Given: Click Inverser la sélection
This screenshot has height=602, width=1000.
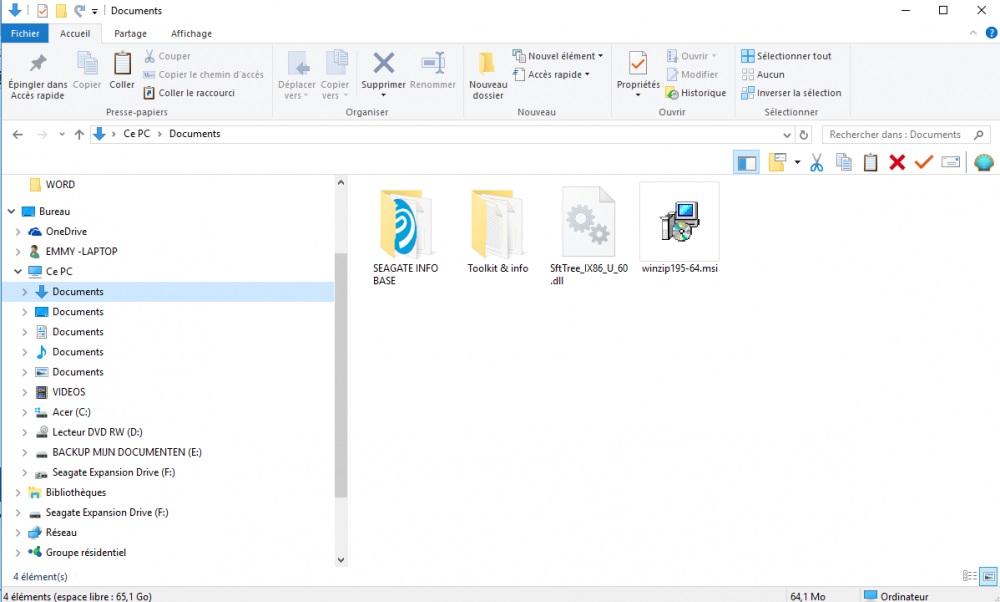Looking at the screenshot, I should [791, 93].
